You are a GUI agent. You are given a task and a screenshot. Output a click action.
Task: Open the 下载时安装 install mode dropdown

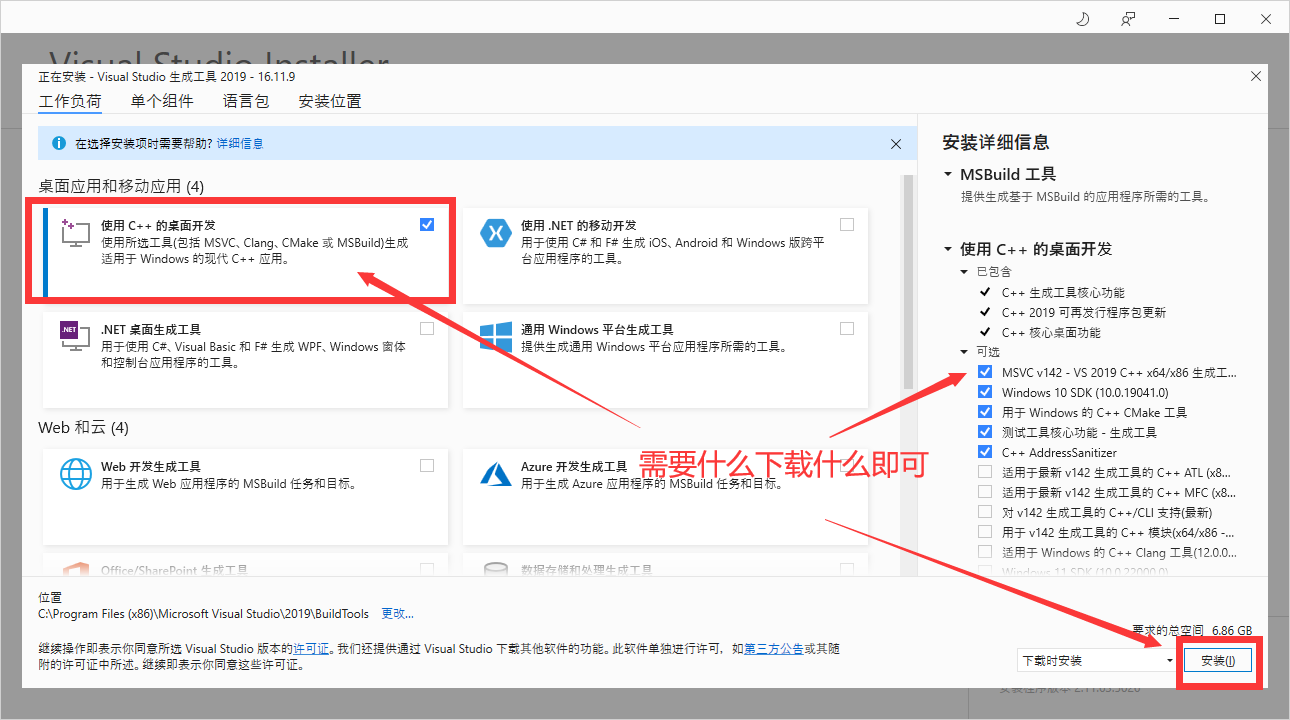[1096, 660]
